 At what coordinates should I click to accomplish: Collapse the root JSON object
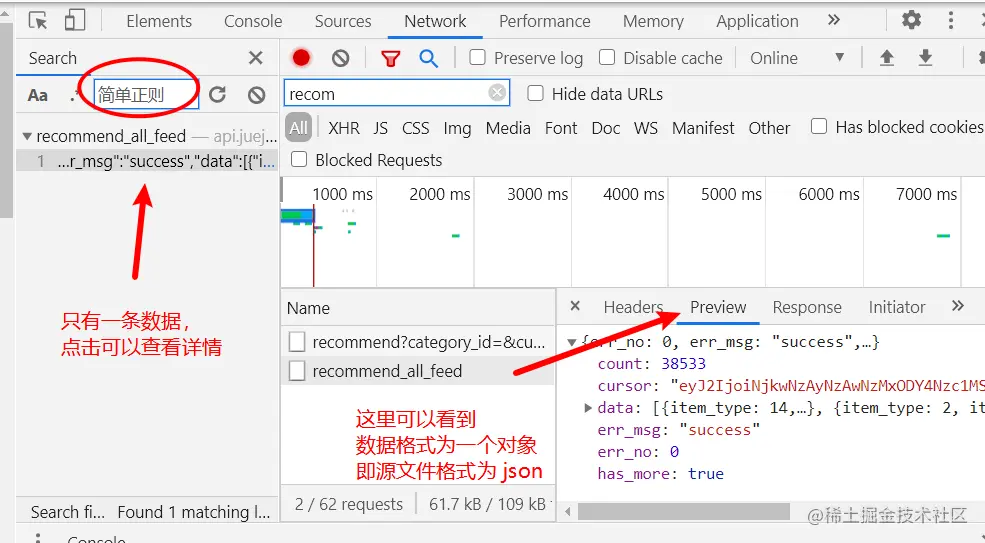[x=572, y=343]
